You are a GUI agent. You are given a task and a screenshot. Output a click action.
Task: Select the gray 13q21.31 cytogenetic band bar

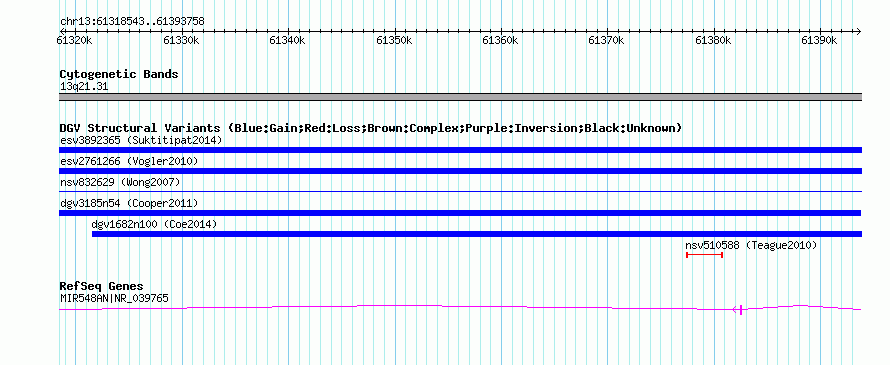460,97
